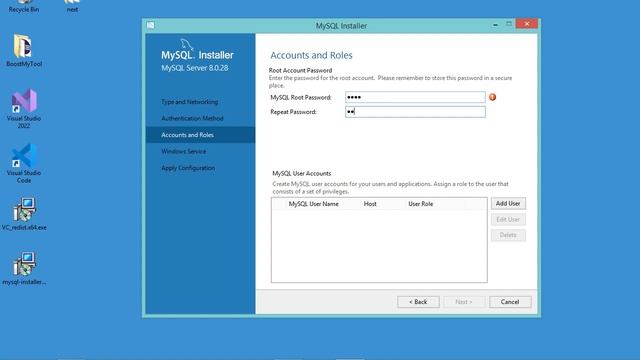Select the Accounts and Roles step
Screen dimensions: 640x360
(200, 135)
